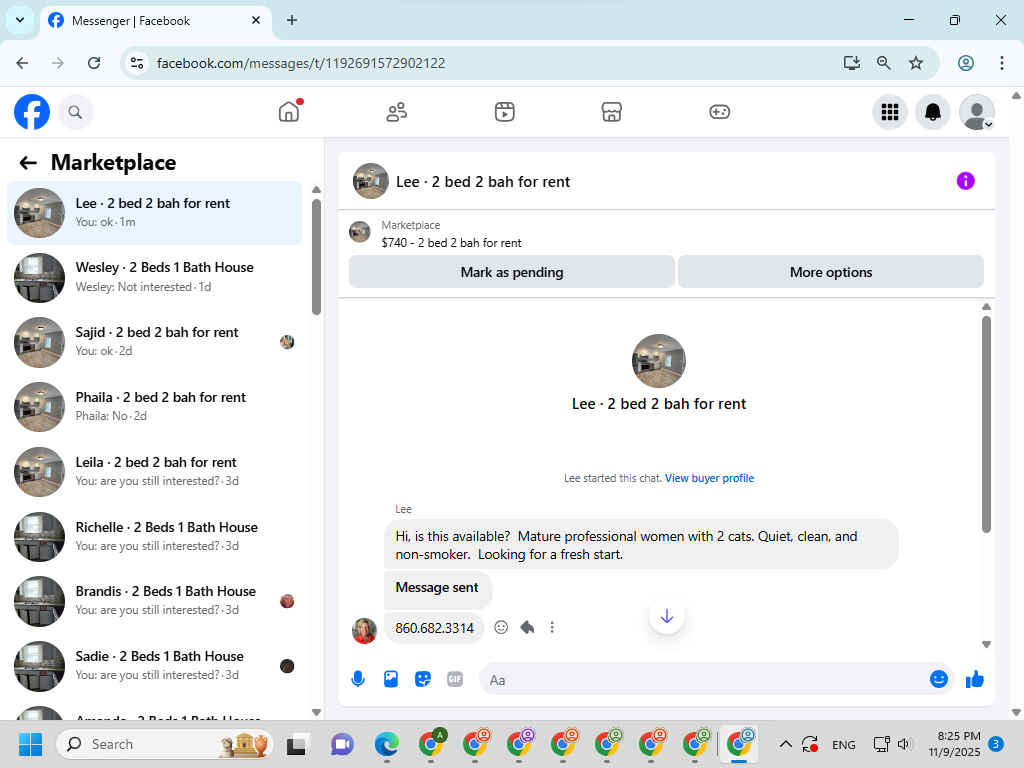Show hidden system tray icons chevron
1024x768 pixels.
786,744
